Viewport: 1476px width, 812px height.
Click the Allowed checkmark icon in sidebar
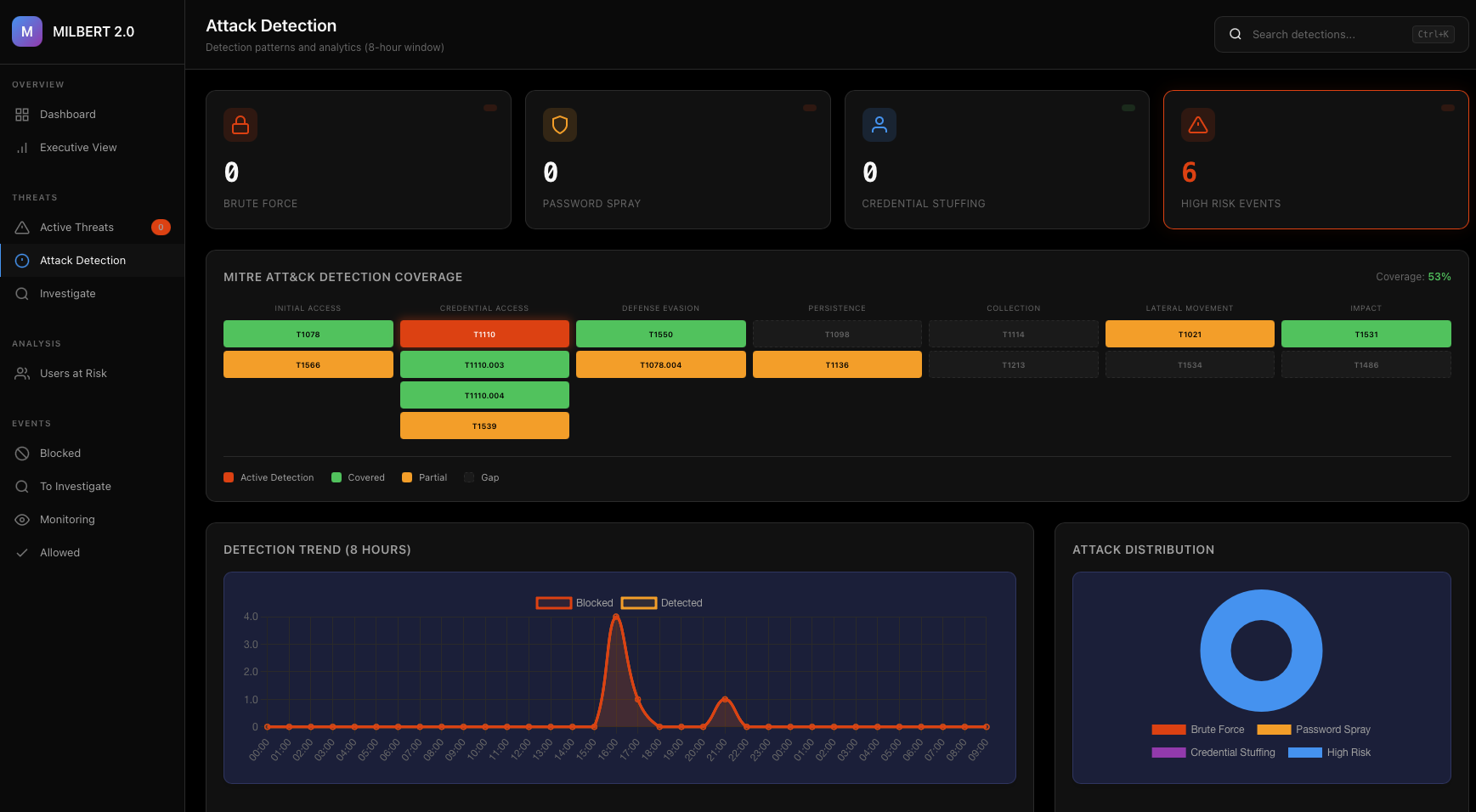22,552
